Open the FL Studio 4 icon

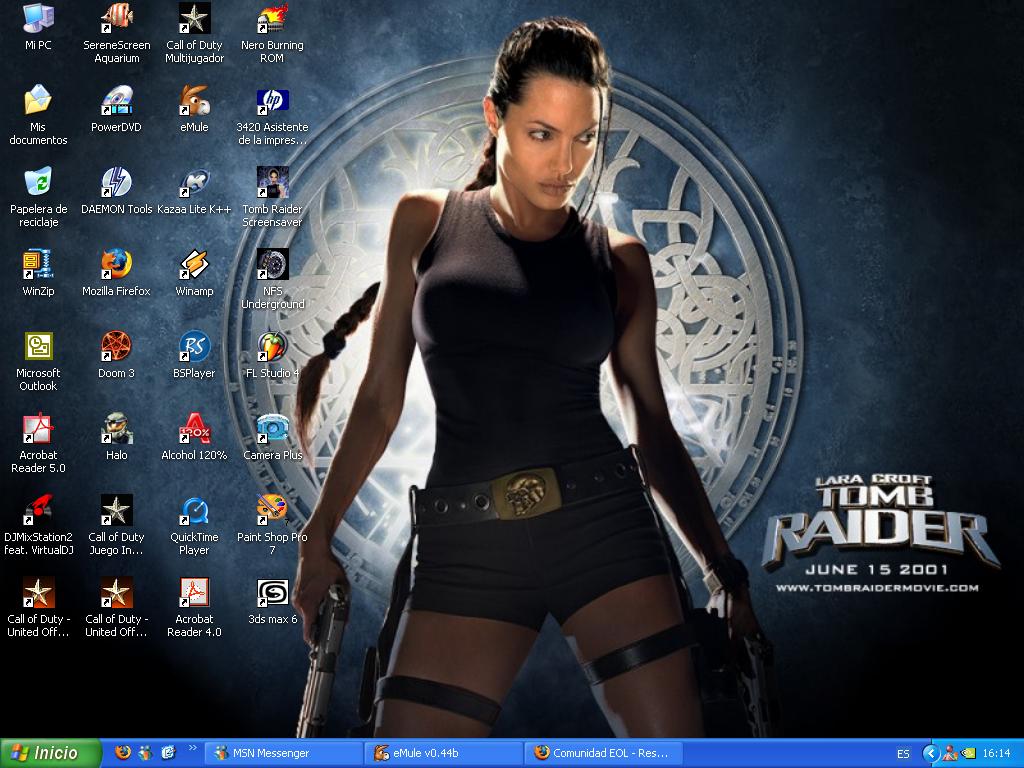(x=272, y=347)
